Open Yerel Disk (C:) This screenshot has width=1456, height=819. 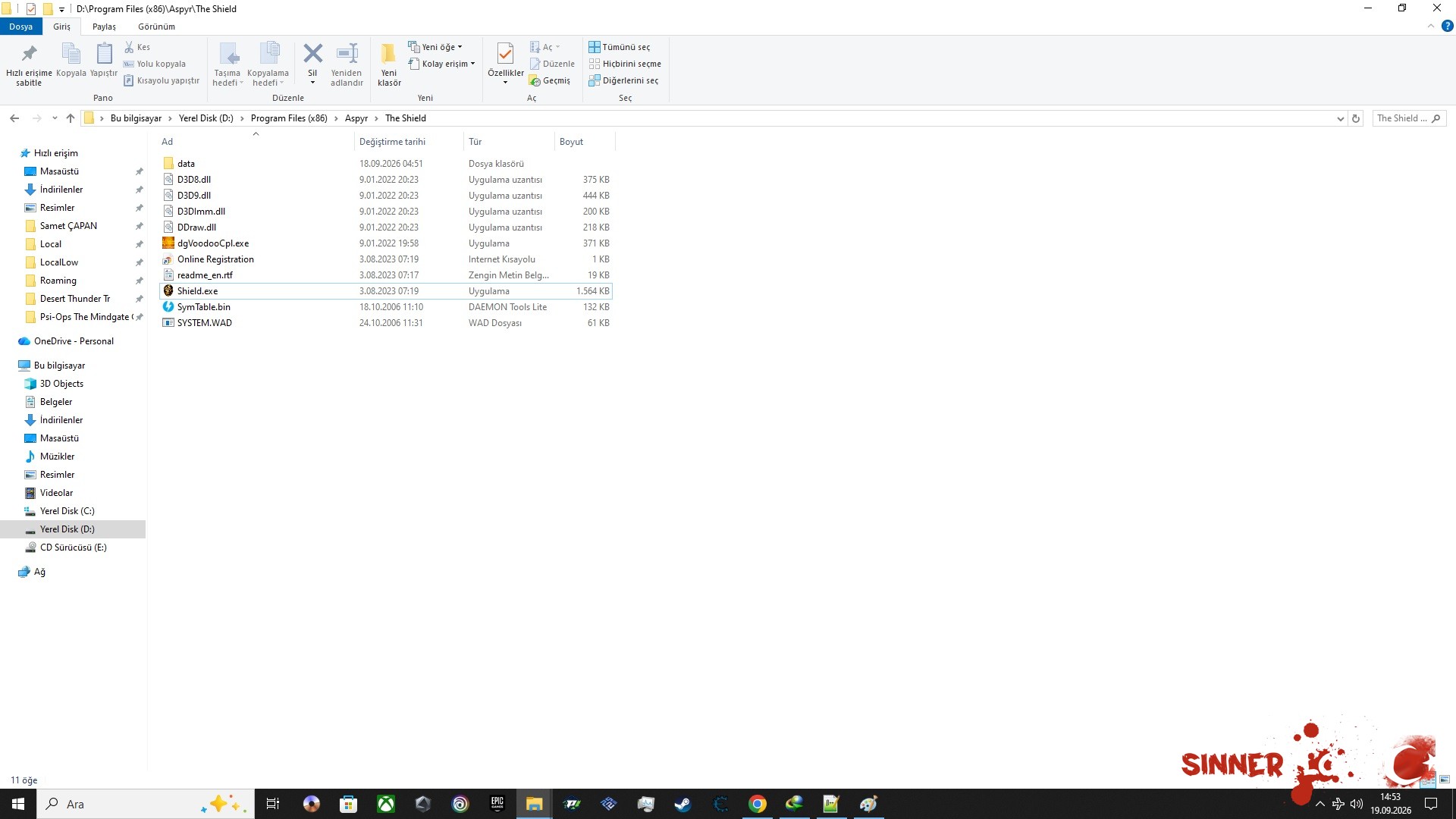click(67, 511)
